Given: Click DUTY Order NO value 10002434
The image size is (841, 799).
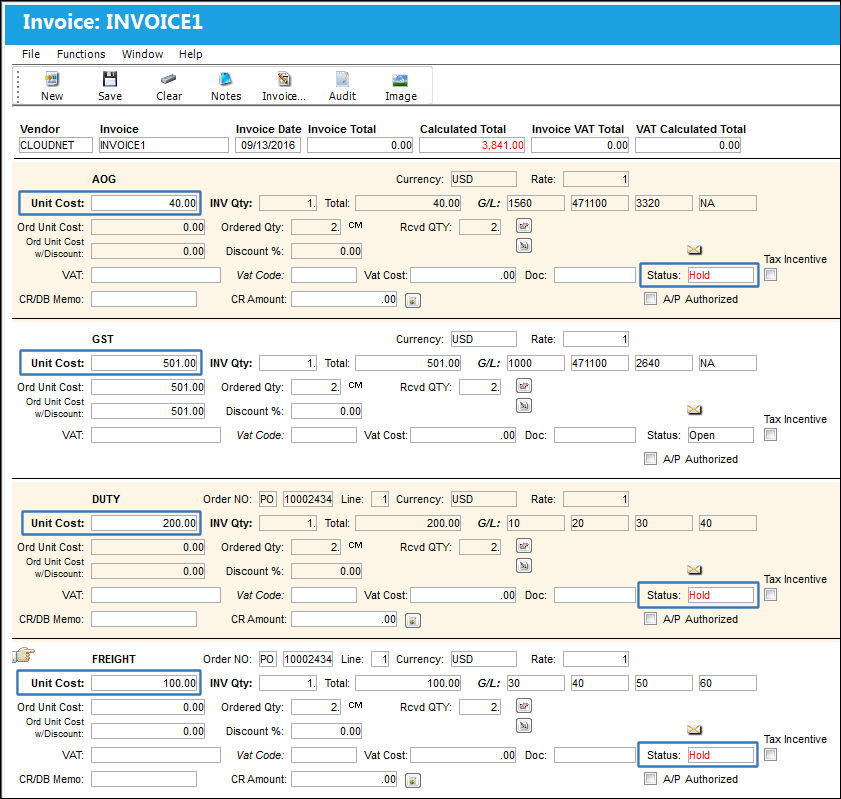Looking at the screenshot, I should pyautogui.click(x=308, y=499).
